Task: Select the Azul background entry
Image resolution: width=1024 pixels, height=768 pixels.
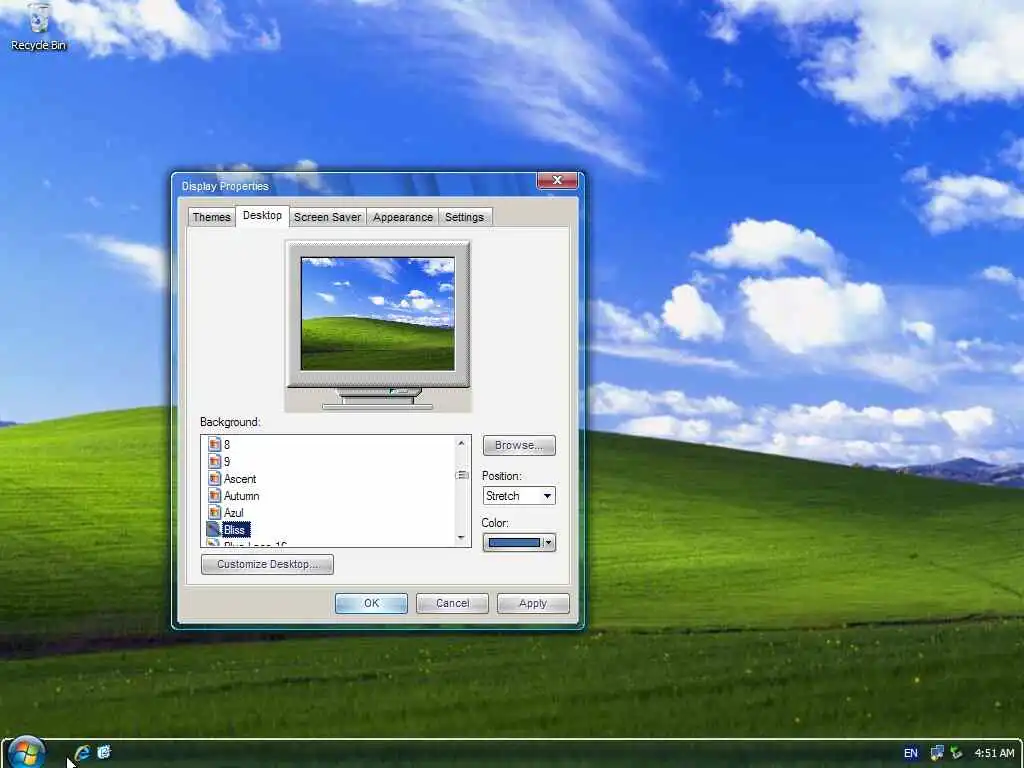Action: (234, 513)
